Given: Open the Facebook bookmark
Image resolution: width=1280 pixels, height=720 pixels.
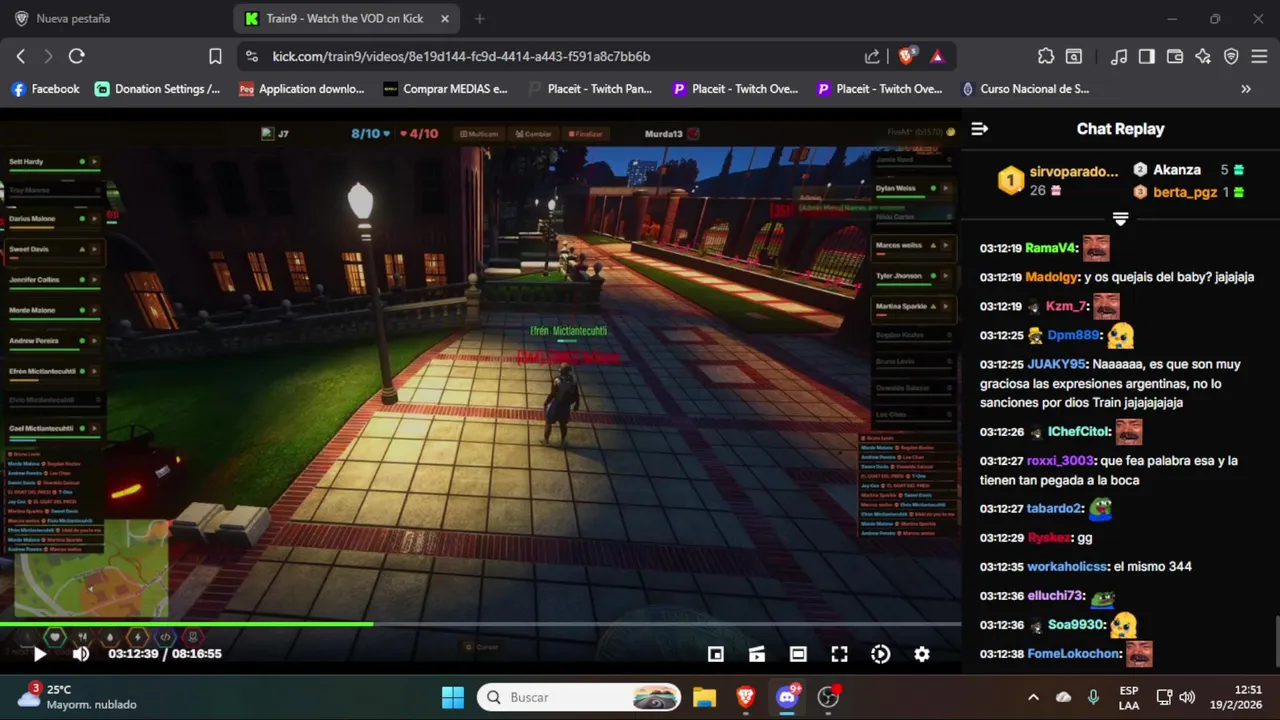Looking at the screenshot, I should (45, 89).
